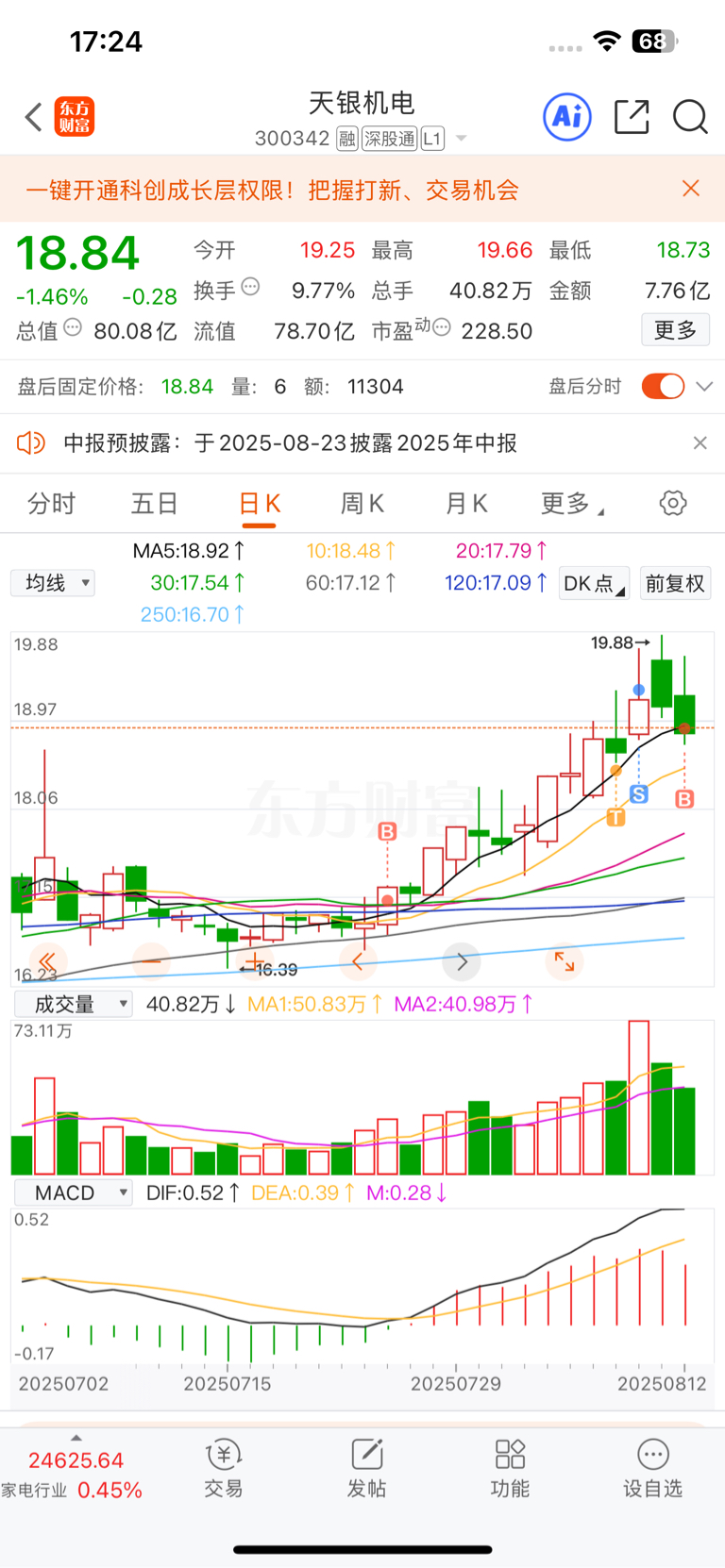
Task: Tap the 更多 quote details button
Action: 675,329
